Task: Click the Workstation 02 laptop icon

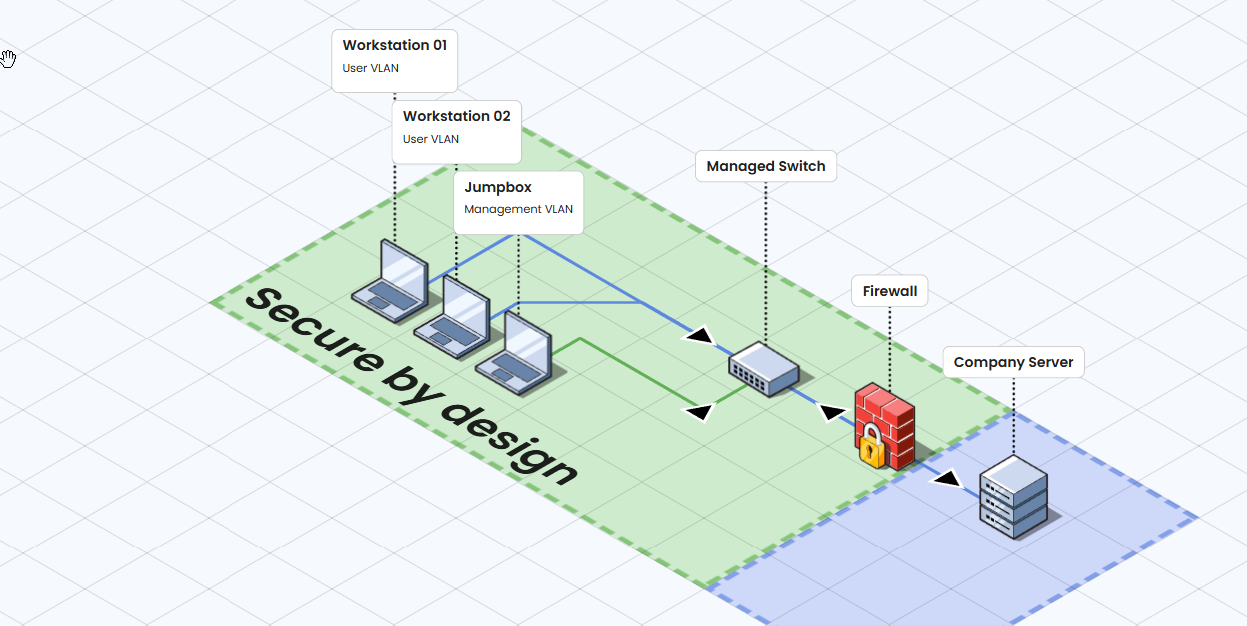Action: click(x=452, y=317)
